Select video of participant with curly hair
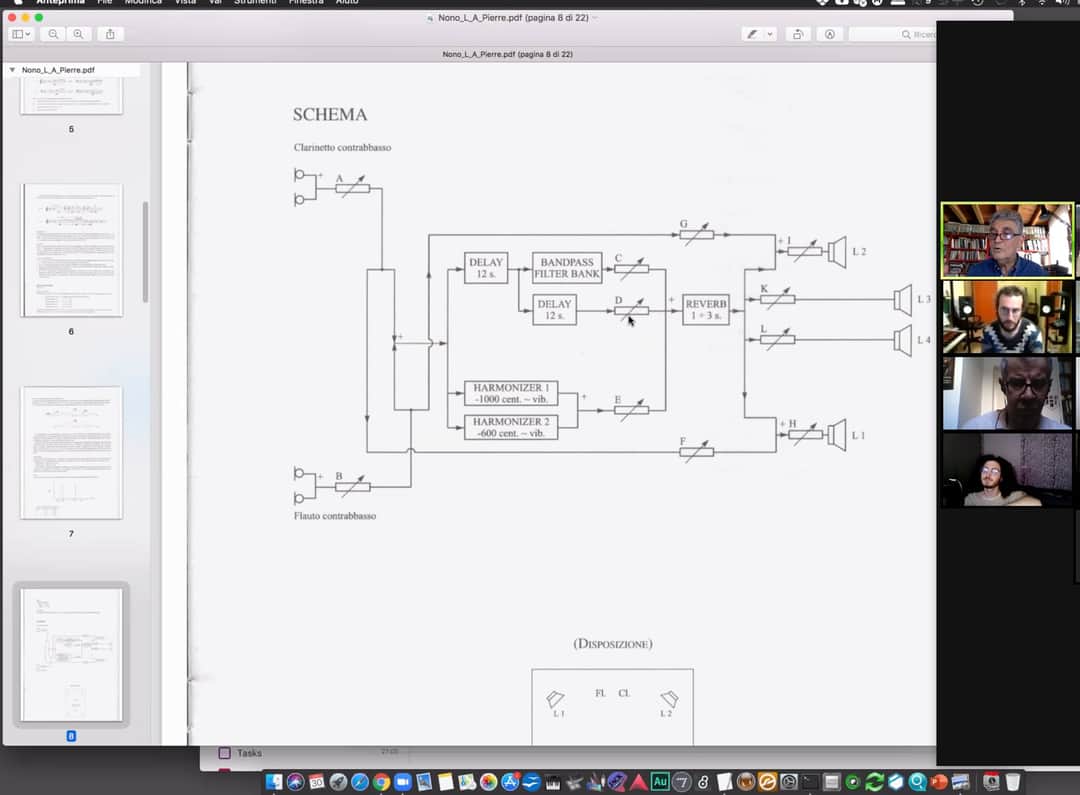 tap(1007, 470)
